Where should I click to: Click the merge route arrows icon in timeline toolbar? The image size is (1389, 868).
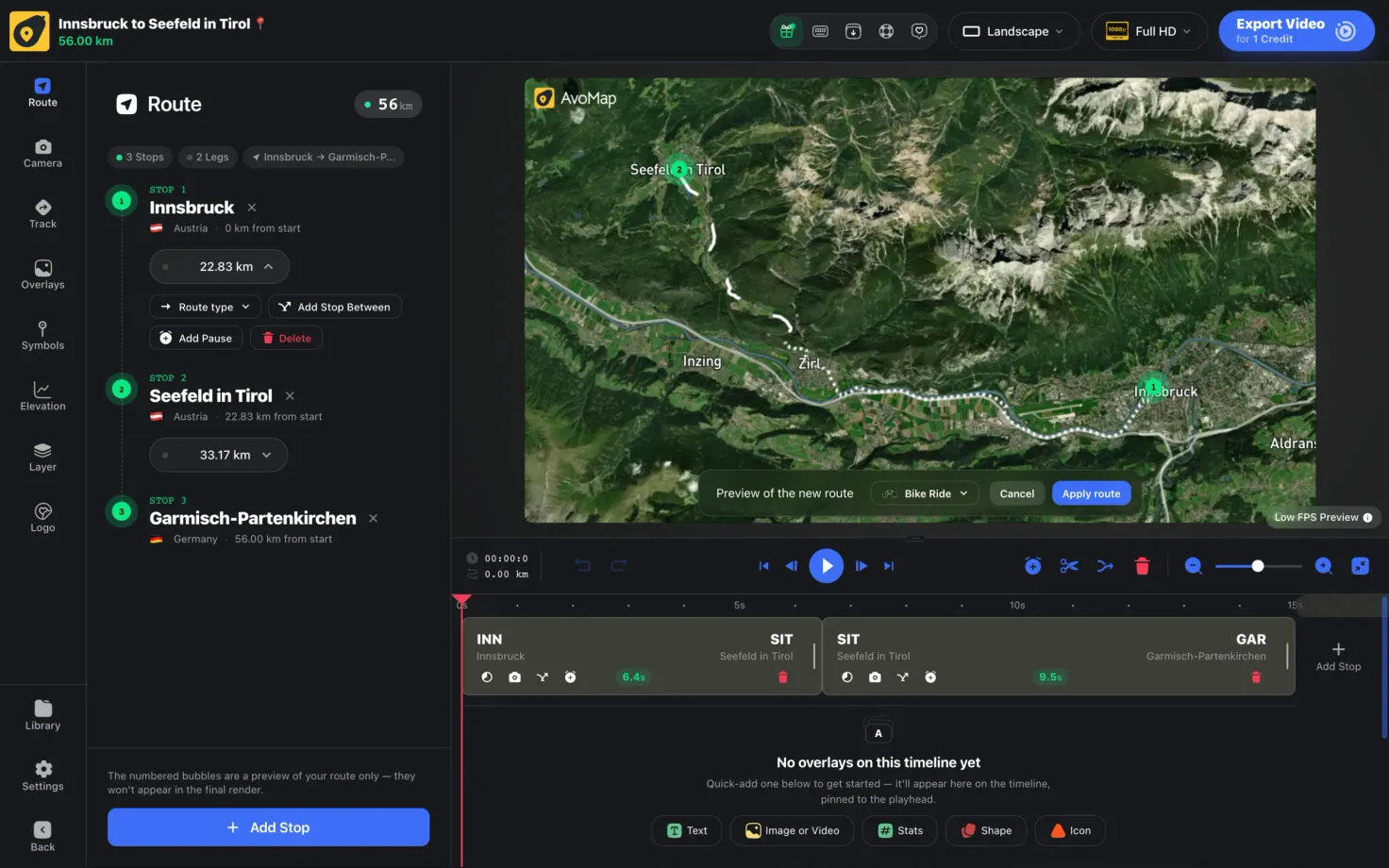click(x=1105, y=566)
